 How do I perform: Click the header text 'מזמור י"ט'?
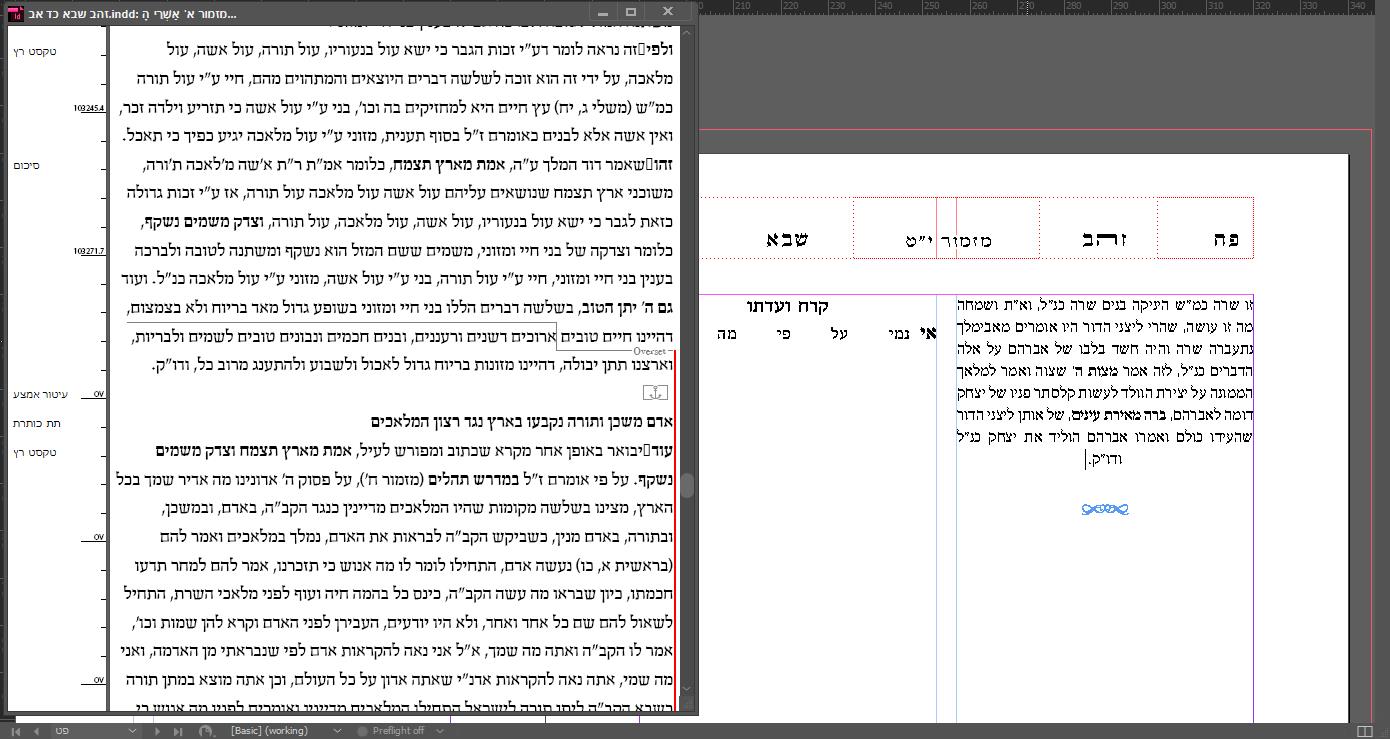[947, 240]
